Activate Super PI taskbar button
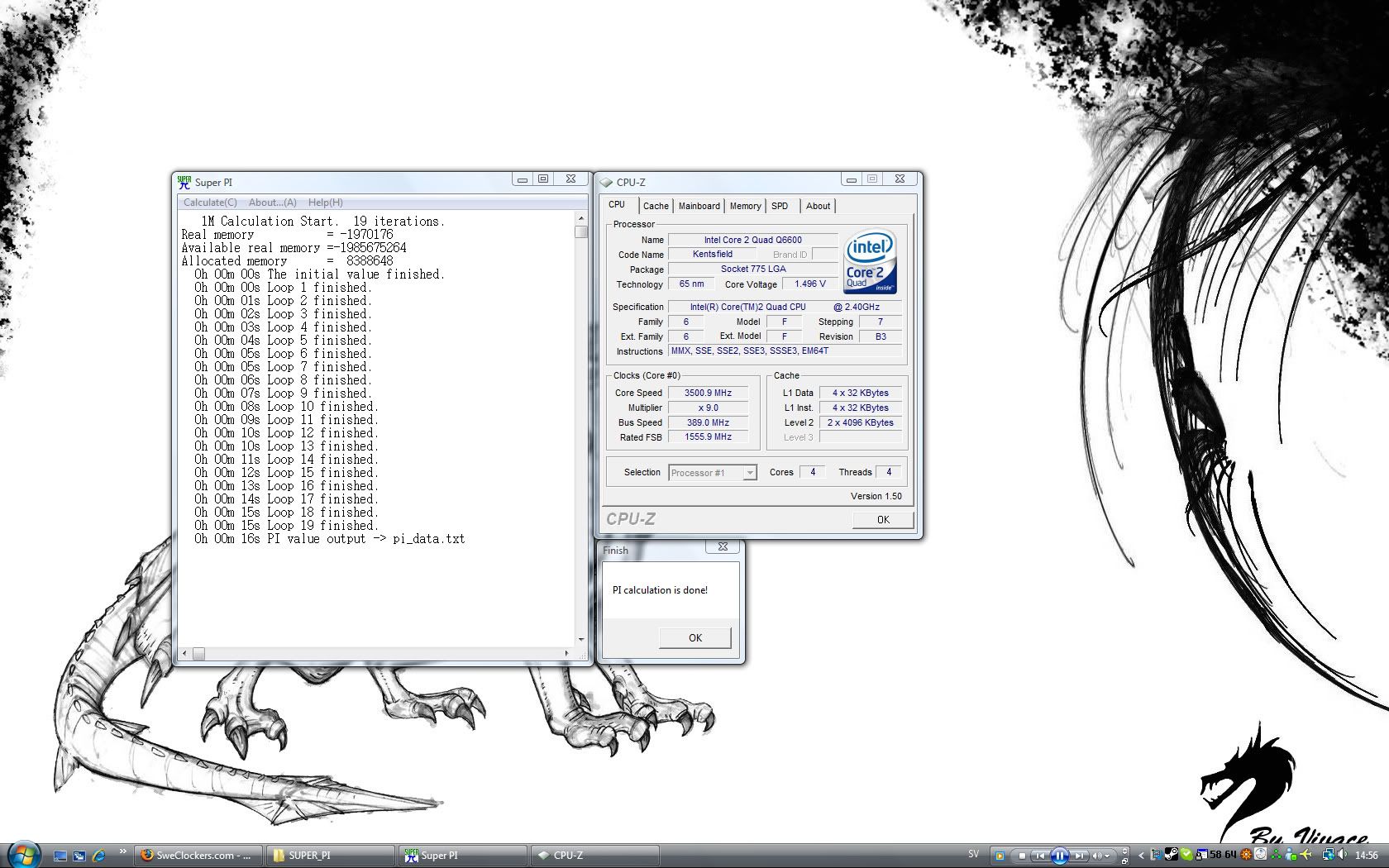The height and width of the screenshot is (868, 1389). point(463,856)
